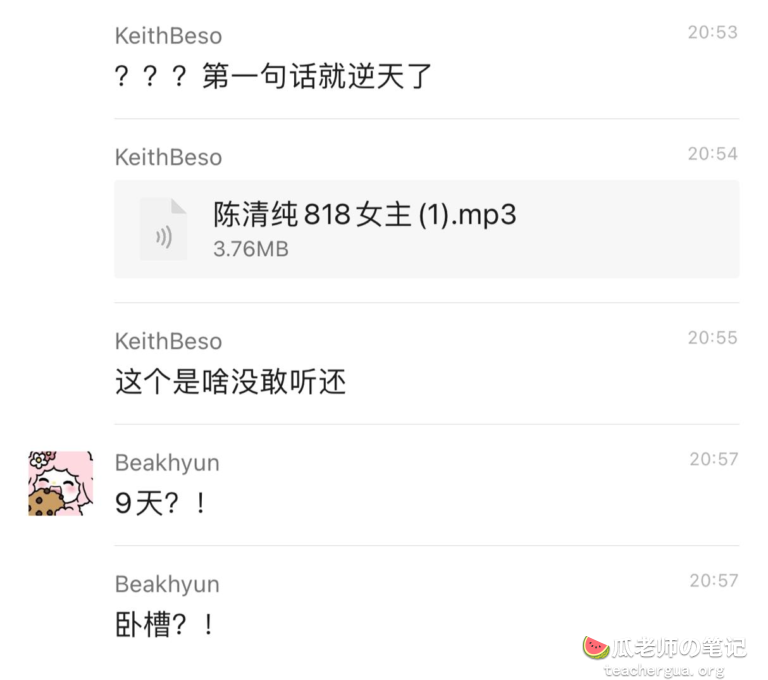Select the KeithBeso name at 20:54
Image resolution: width=768 pixels, height=680 pixels.
168,158
